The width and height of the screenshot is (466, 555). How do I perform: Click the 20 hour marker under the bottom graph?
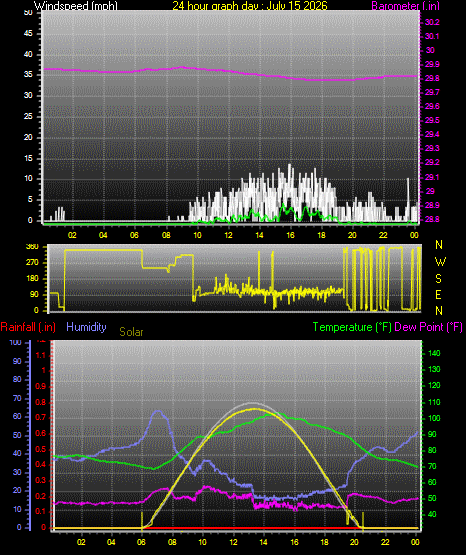[354, 542]
